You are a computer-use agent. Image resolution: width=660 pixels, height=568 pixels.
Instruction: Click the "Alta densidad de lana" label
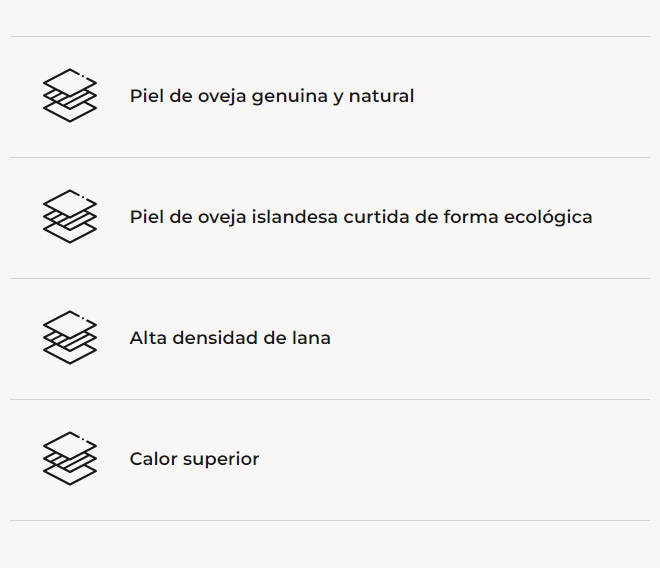coord(230,338)
